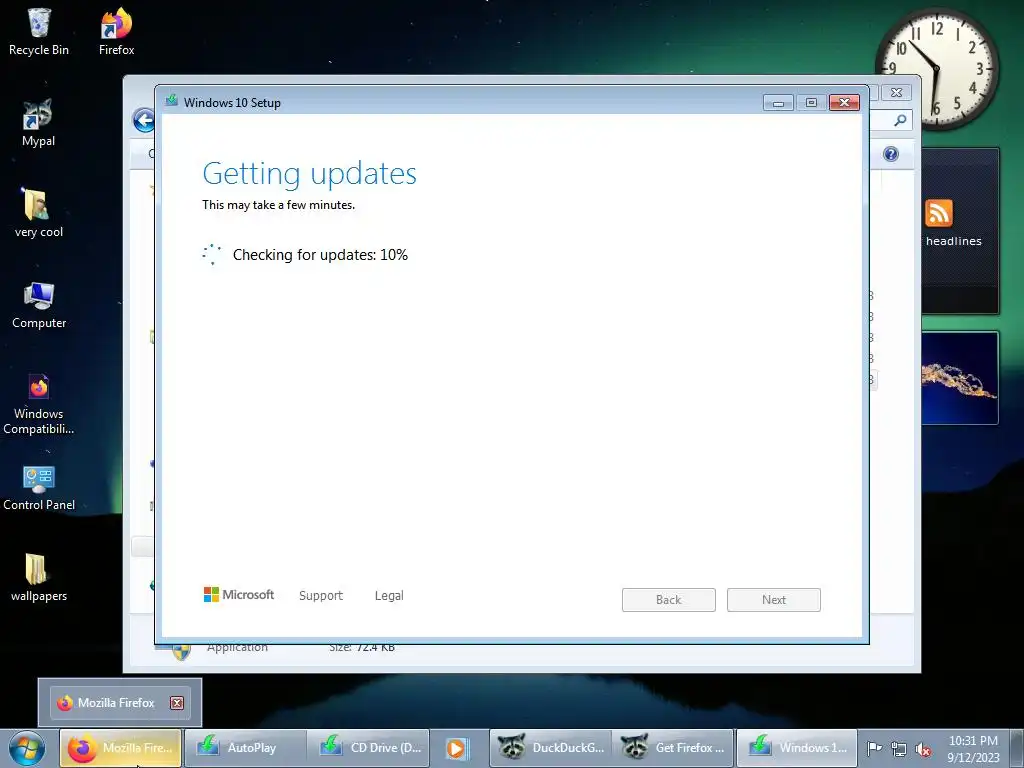The width and height of the screenshot is (1024, 768).
Task: Select the Control Panel desktop icon
Action: pyautogui.click(x=39, y=488)
